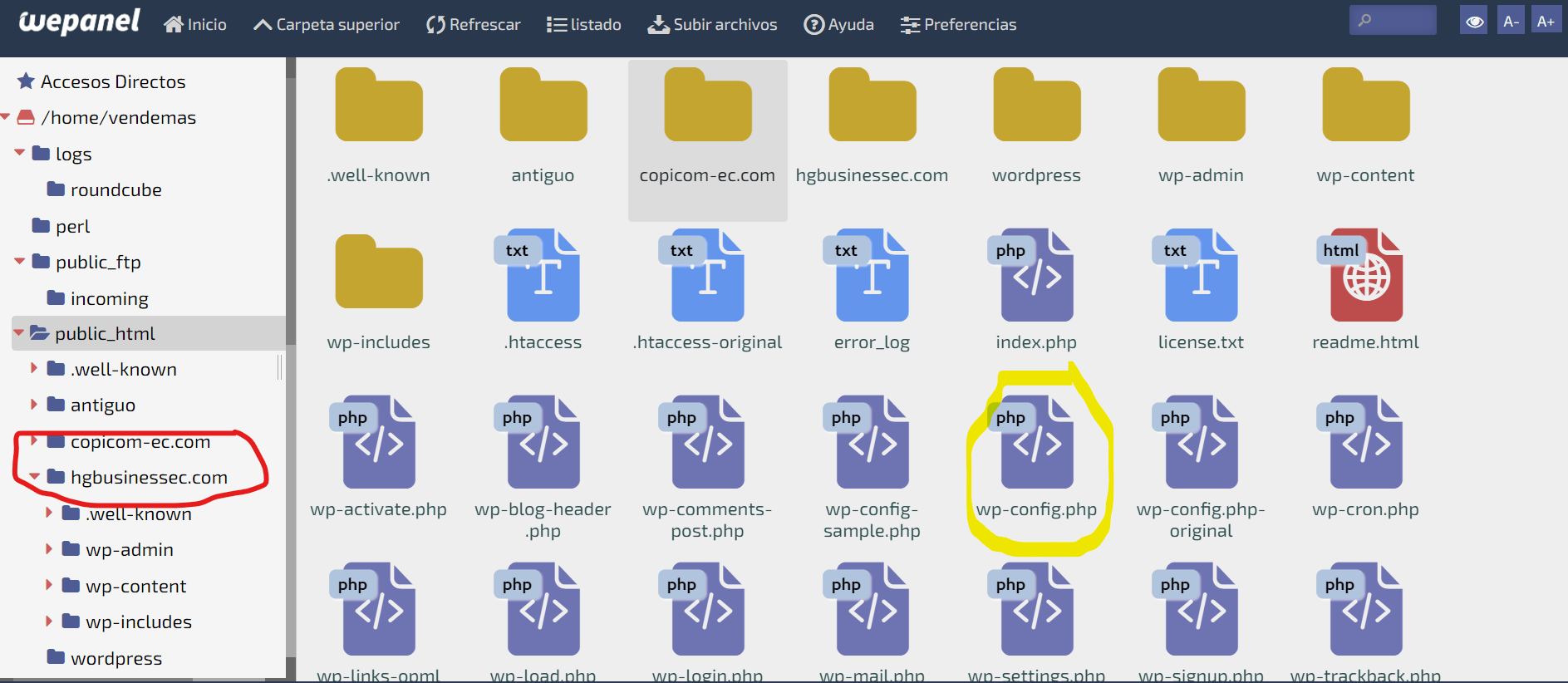Select the wp-comments-post.php file icon
This screenshot has height=683, width=1568.
point(702,442)
